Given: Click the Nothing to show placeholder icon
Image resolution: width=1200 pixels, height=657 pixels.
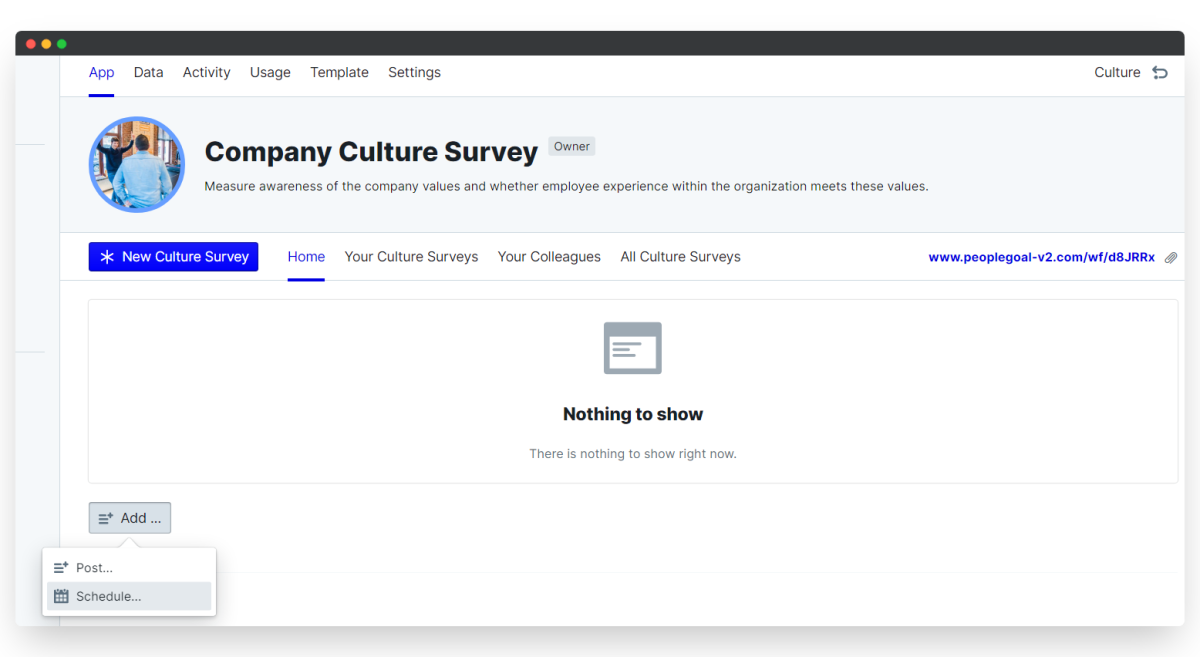Looking at the screenshot, I should (633, 348).
